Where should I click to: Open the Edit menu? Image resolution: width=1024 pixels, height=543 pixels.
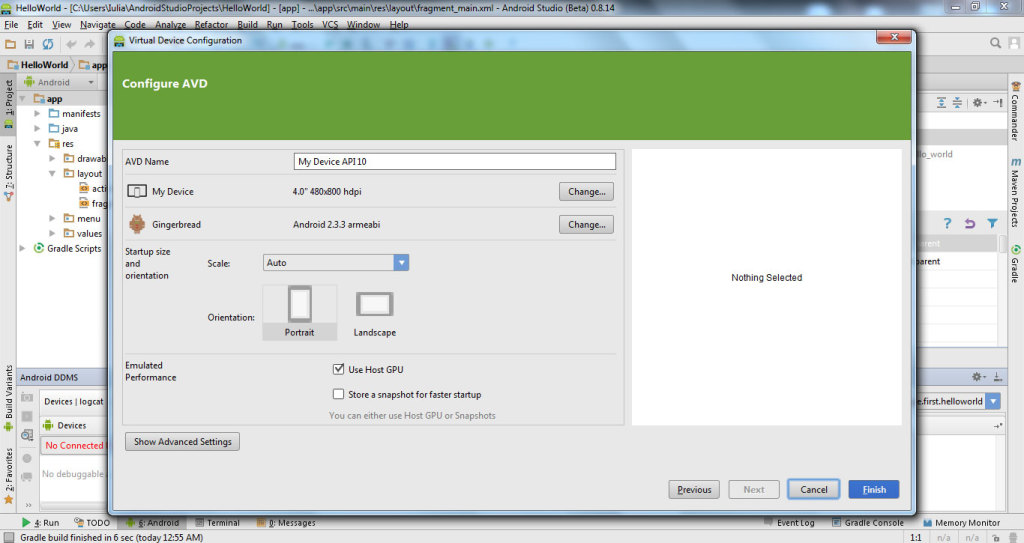point(35,25)
